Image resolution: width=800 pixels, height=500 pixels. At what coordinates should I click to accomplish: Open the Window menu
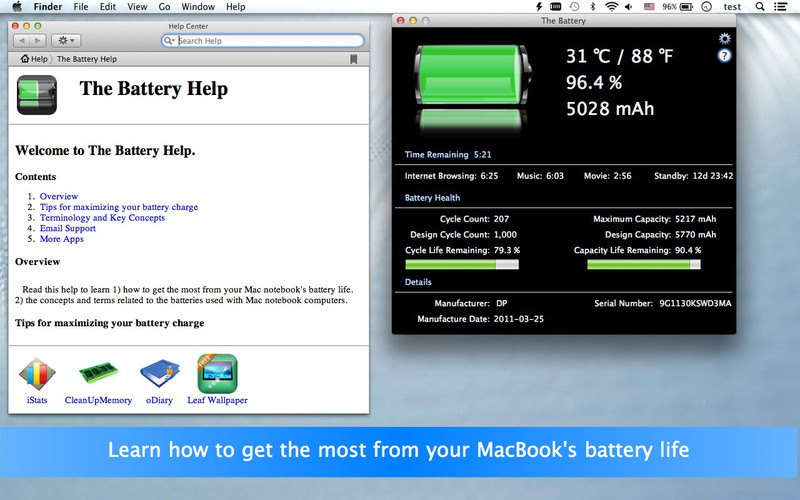(198, 7)
